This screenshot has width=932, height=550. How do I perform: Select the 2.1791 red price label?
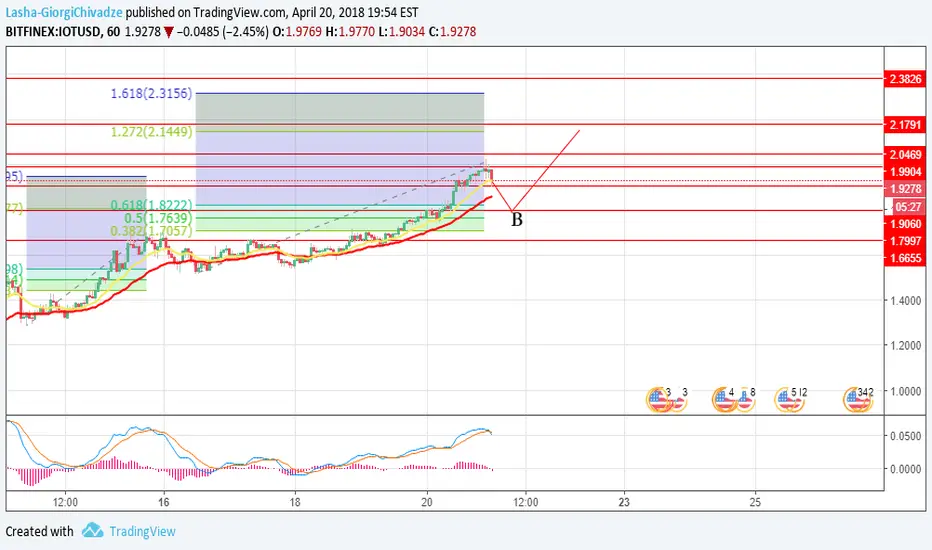tap(905, 125)
